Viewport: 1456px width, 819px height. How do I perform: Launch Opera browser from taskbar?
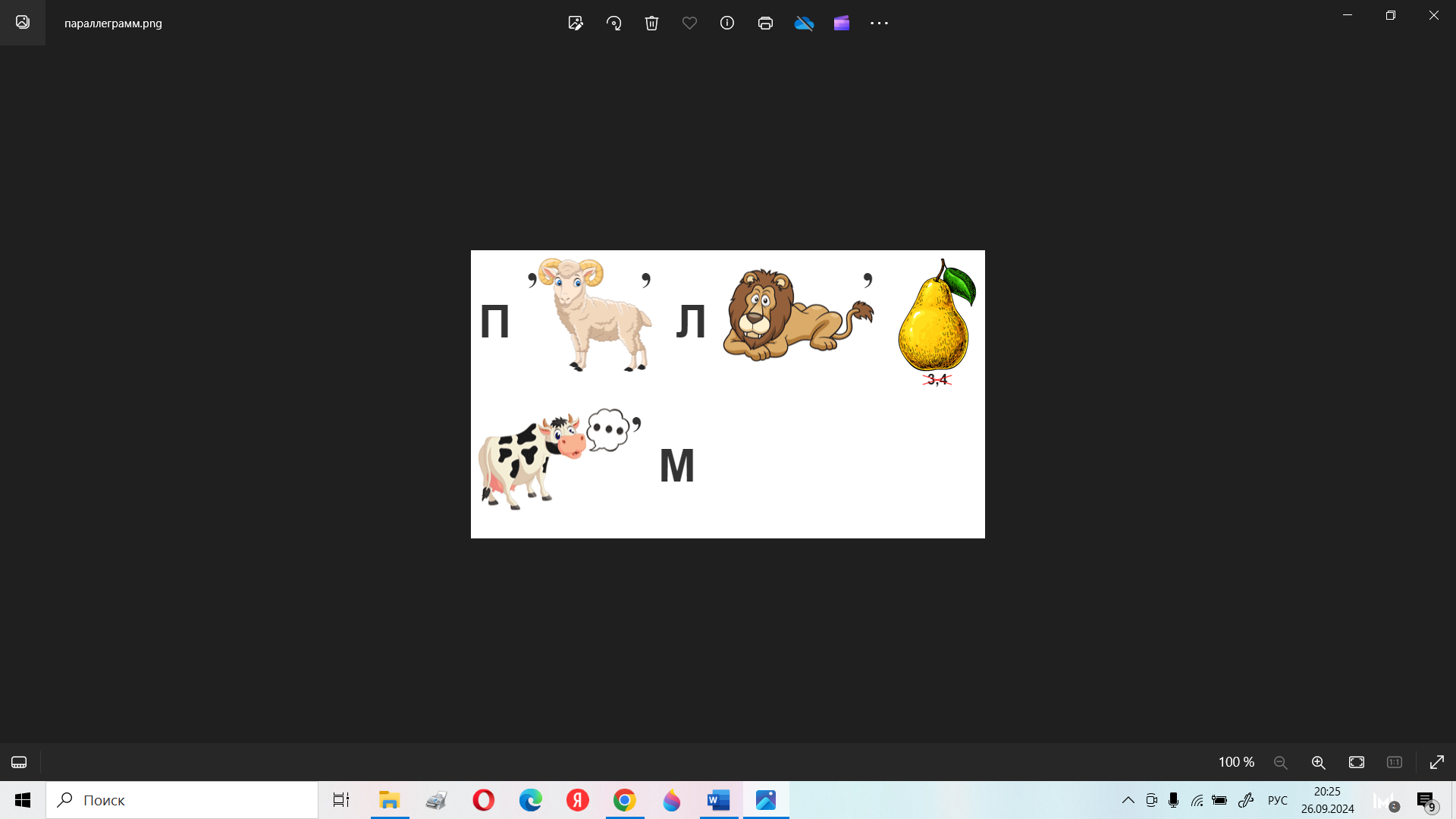(x=484, y=800)
